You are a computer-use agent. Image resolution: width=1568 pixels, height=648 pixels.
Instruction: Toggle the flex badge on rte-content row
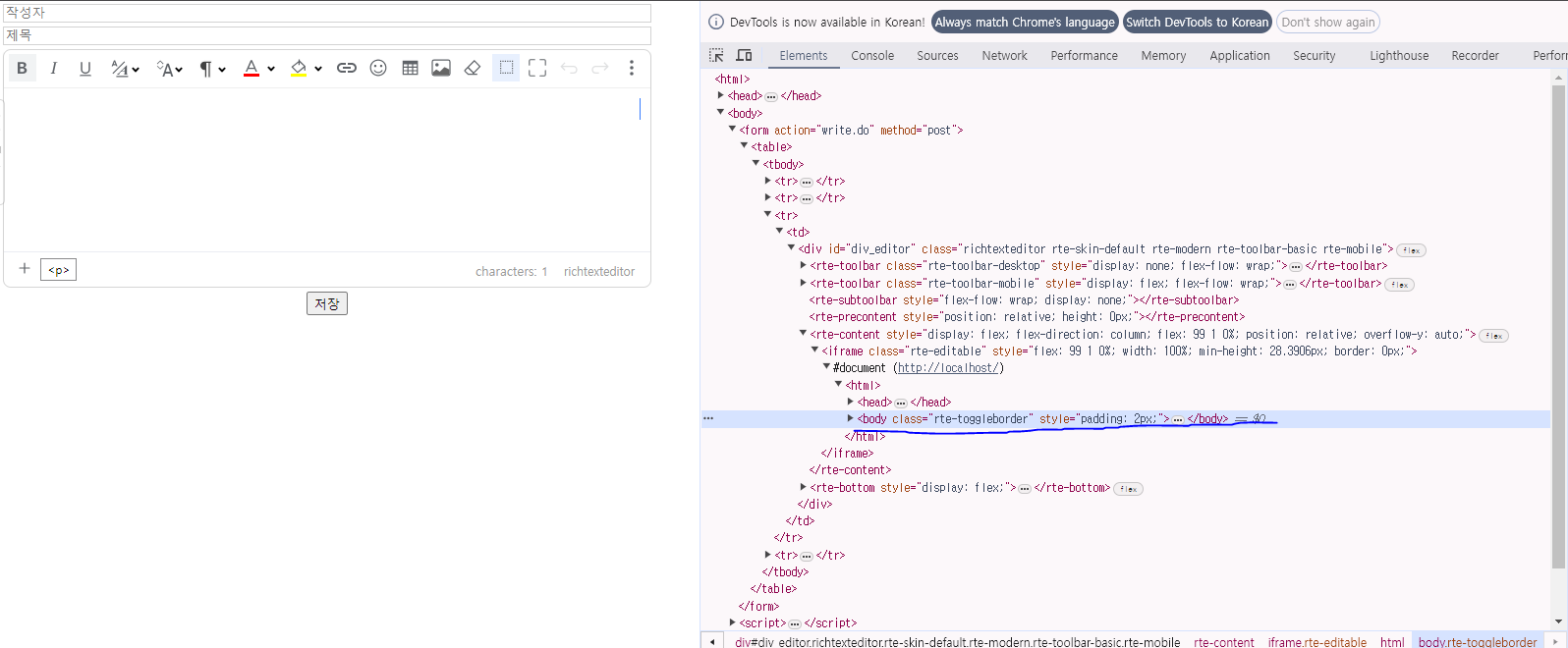click(x=1493, y=336)
